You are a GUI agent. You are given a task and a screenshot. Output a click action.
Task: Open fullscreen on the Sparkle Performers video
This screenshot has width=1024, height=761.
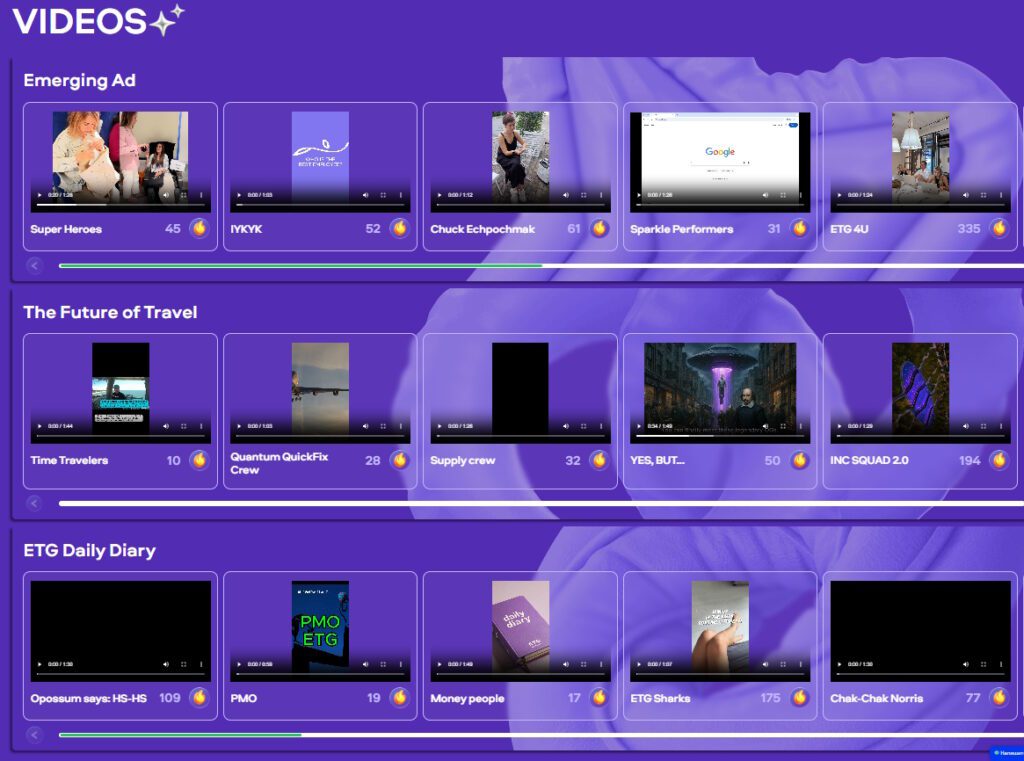click(783, 195)
